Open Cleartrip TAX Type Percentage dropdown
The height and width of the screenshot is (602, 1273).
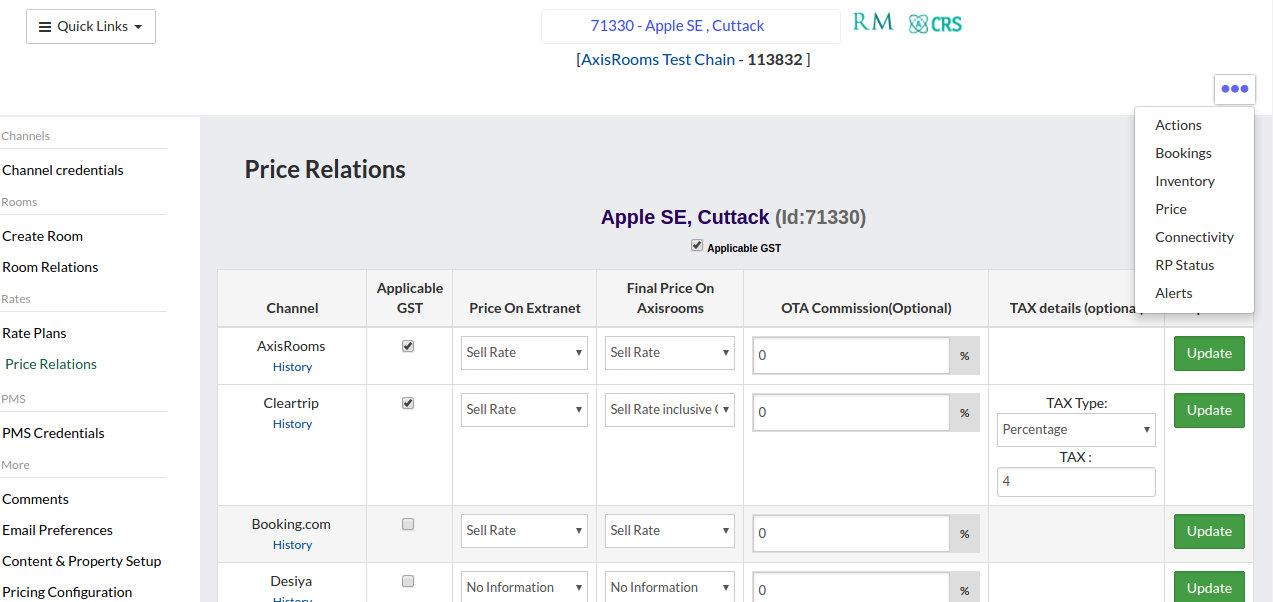pos(1076,430)
